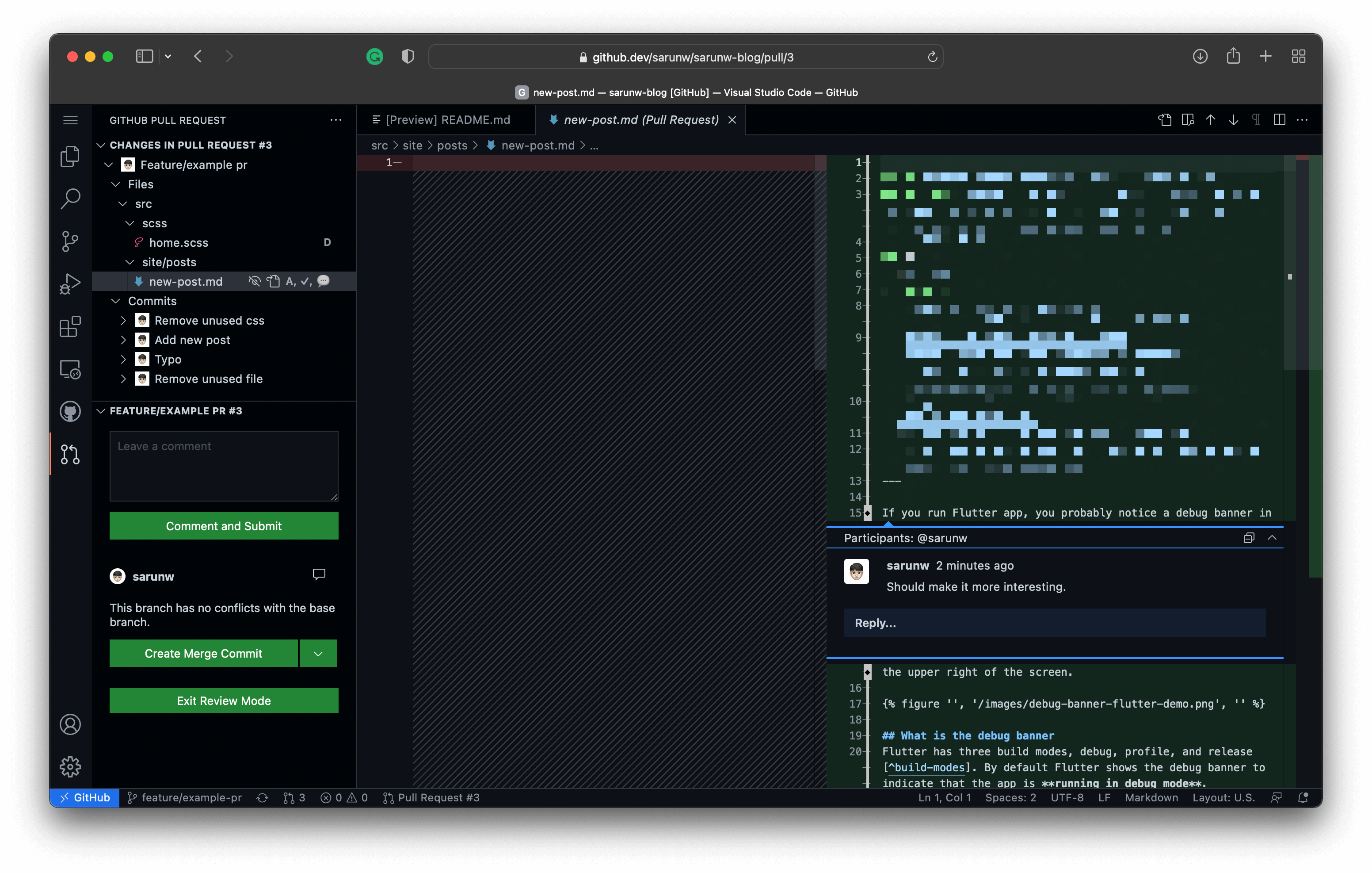Screen dimensions: 1372x873
Task: Click the Reply input box
Action: [1054, 623]
